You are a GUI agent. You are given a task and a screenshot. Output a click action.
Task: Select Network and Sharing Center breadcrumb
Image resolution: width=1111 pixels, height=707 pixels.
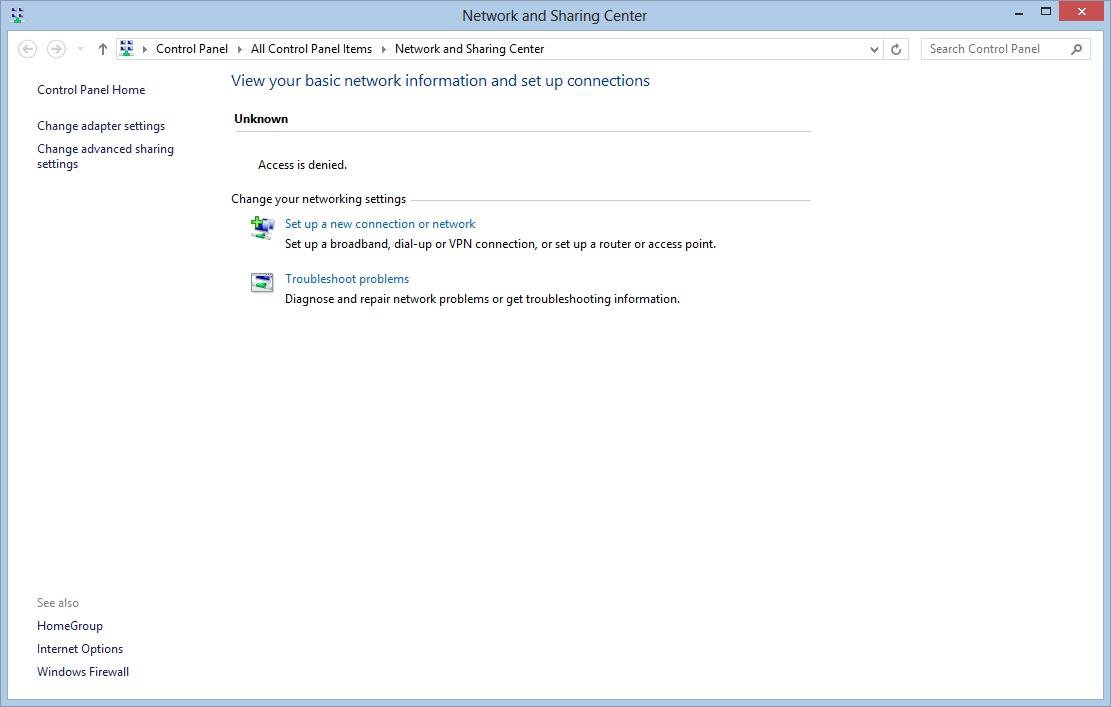point(469,49)
